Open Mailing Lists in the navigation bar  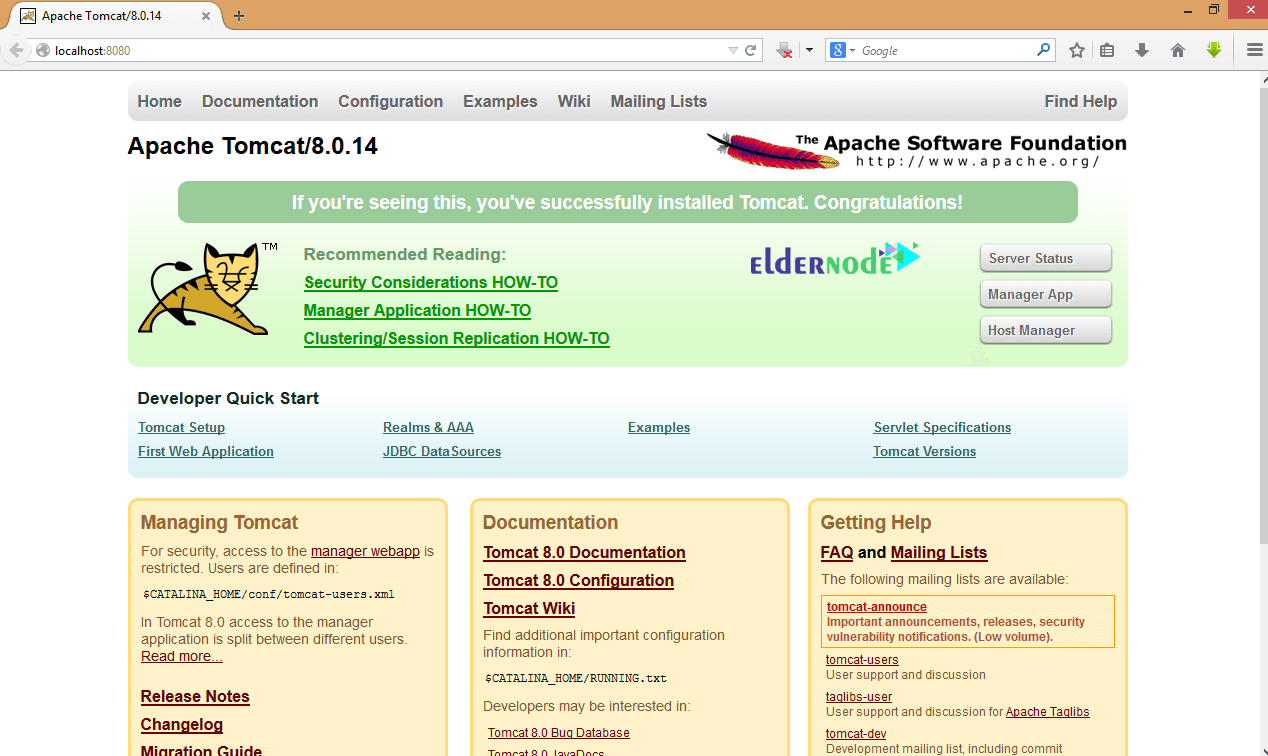point(659,101)
